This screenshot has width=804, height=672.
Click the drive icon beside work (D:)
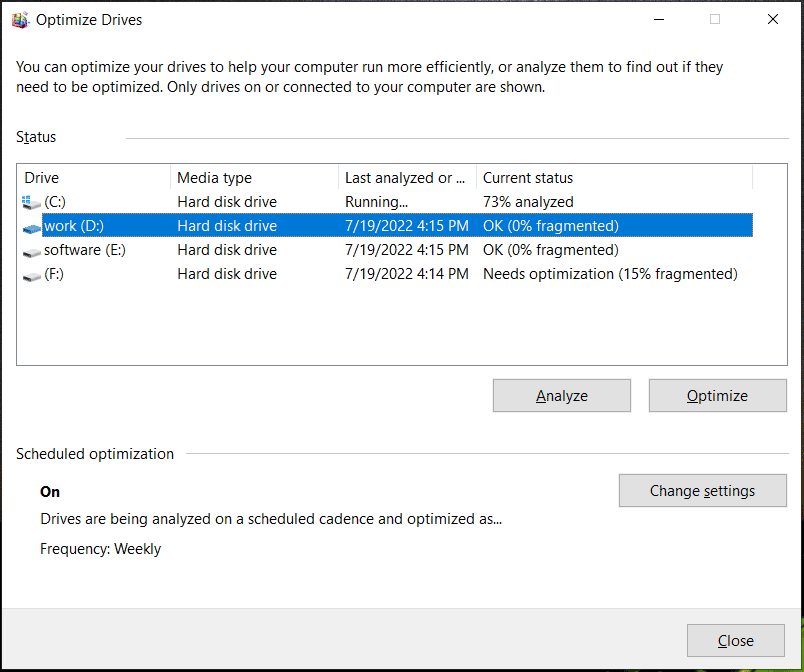(x=31, y=225)
